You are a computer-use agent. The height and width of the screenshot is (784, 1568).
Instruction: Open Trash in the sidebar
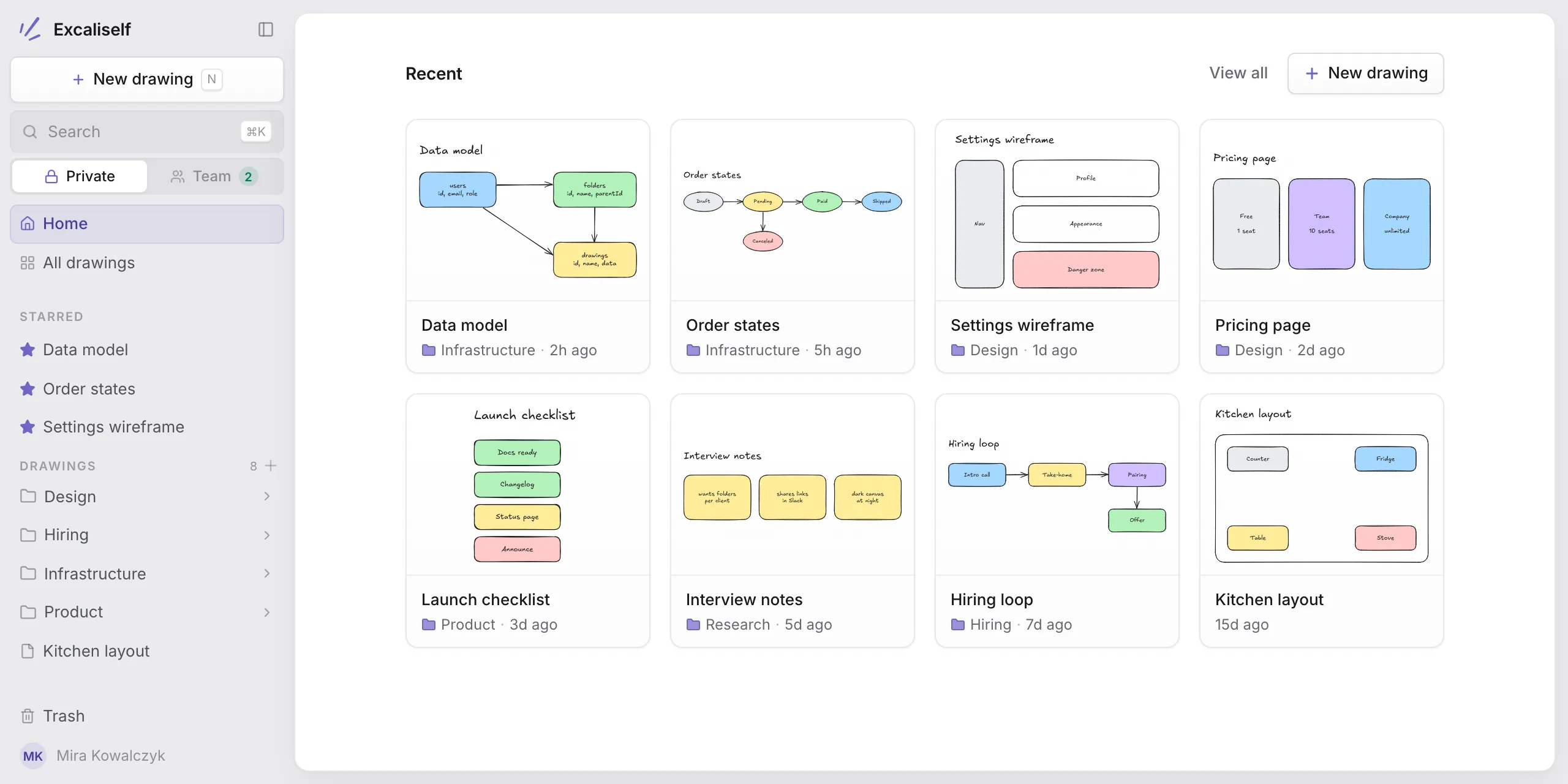point(147,715)
